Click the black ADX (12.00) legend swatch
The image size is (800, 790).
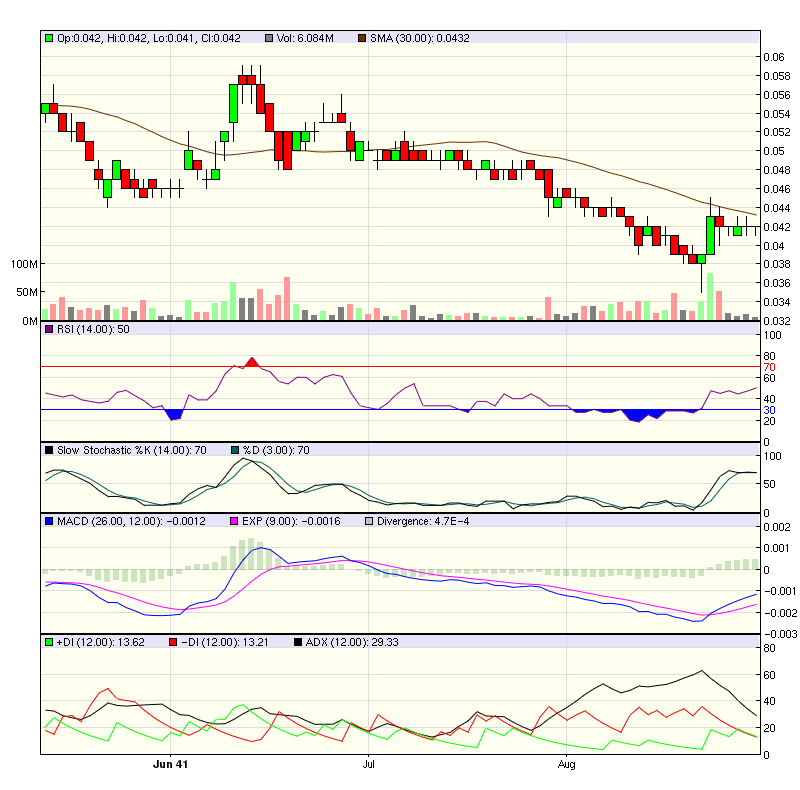(298, 642)
